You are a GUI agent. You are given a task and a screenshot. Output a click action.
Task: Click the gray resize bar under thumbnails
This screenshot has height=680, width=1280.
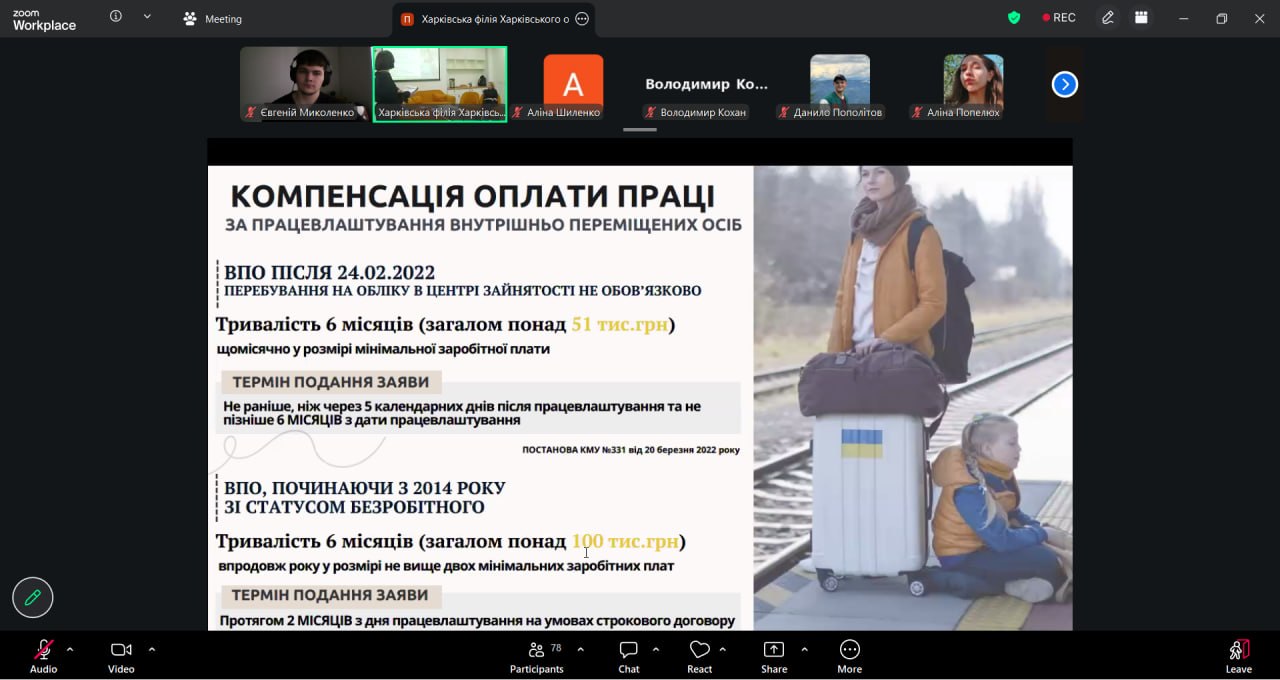pos(640,130)
